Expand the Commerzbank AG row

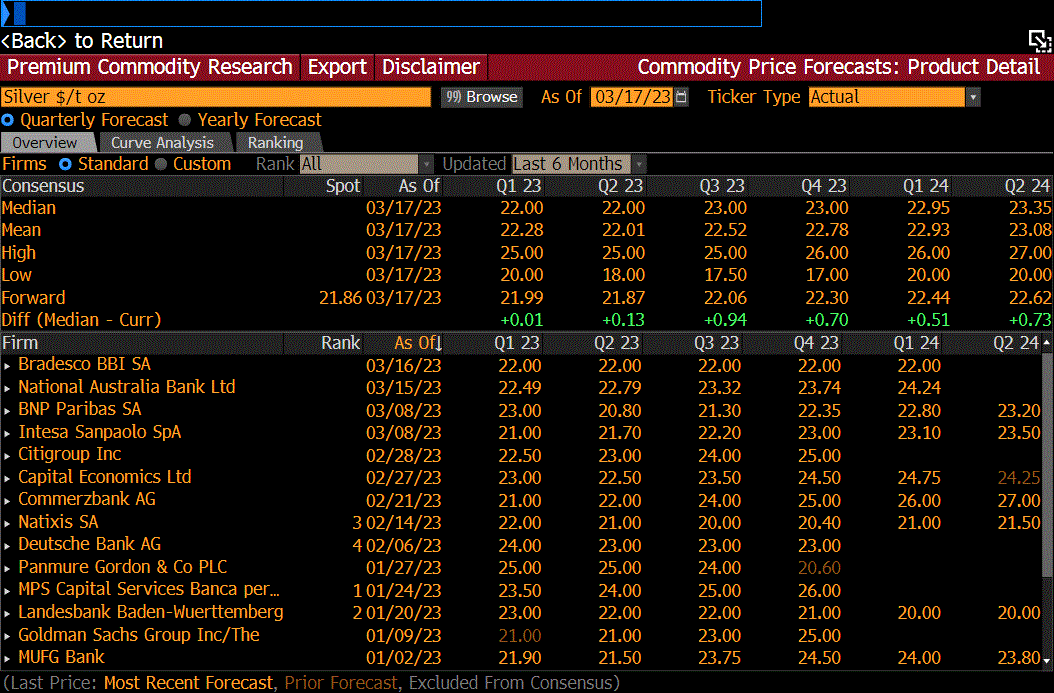tap(7, 501)
